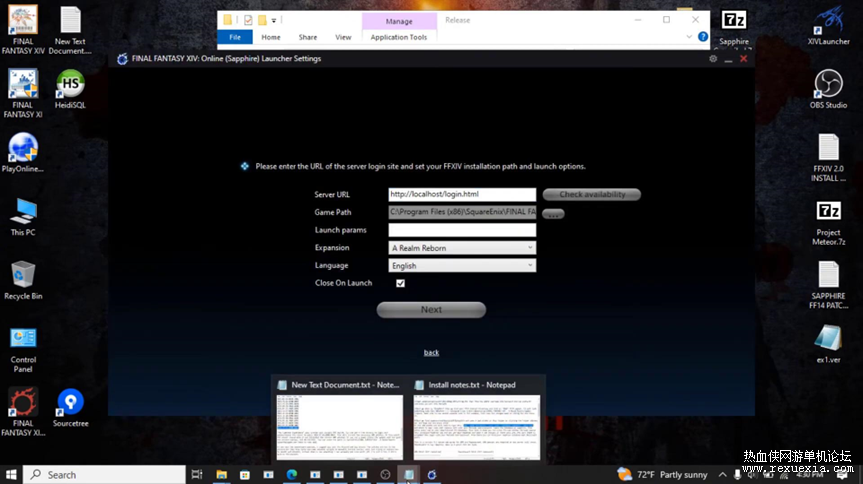The width and height of the screenshot is (863, 484).
Task: Open Task View on the taskbar
Action: point(196,474)
